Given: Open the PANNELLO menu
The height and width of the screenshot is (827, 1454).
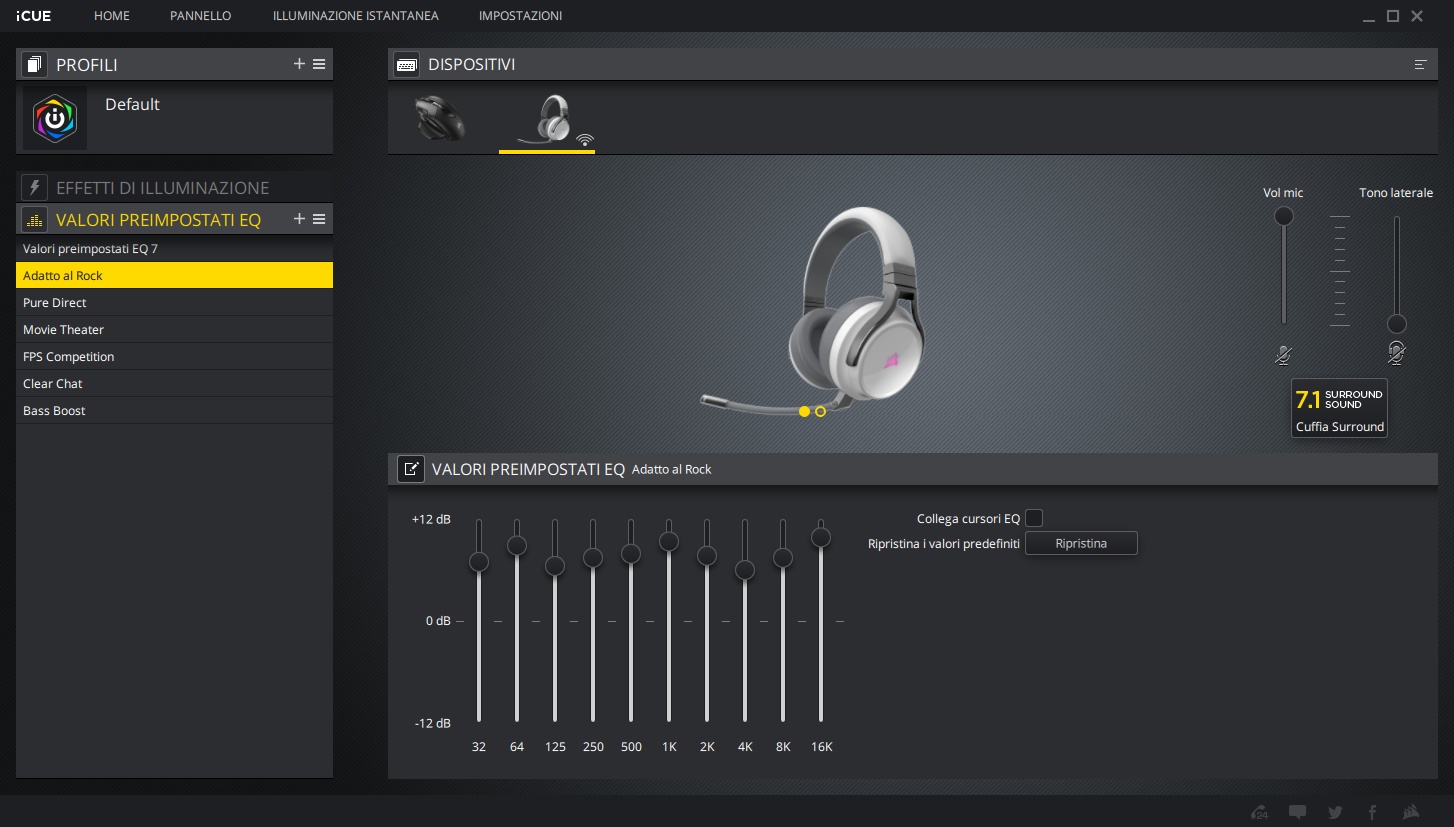Looking at the screenshot, I should [x=201, y=16].
